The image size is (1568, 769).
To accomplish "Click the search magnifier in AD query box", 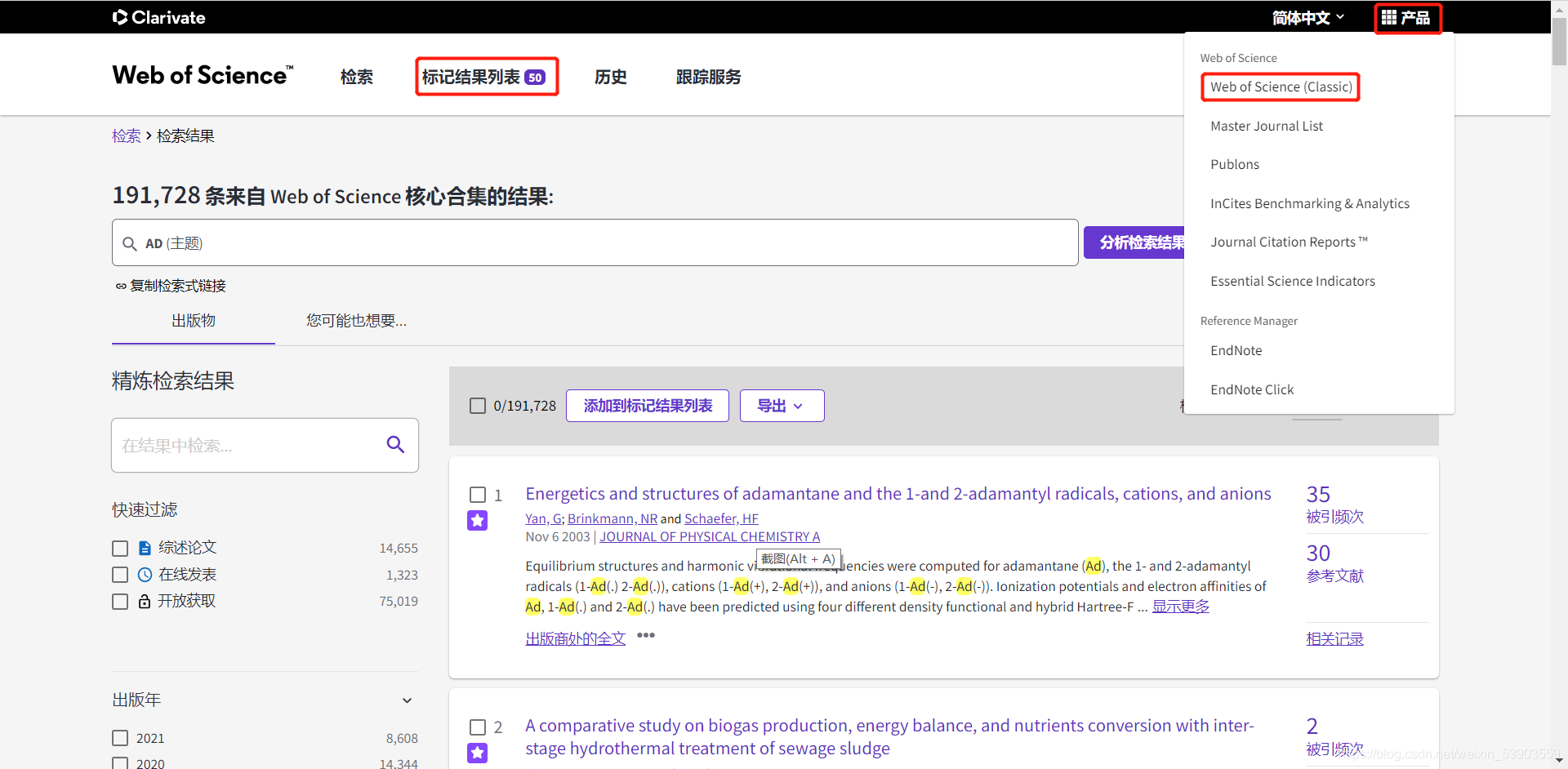I will coord(129,243).
